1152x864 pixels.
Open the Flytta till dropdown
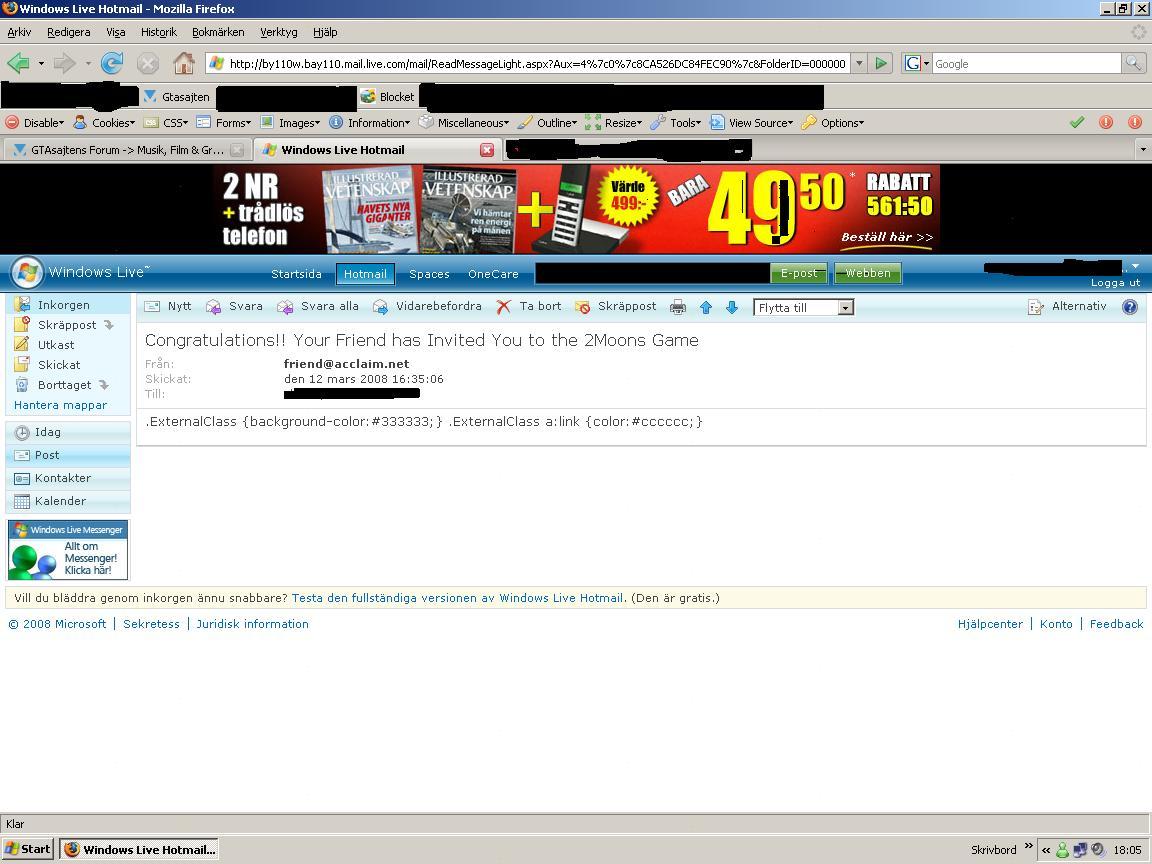(804, 307)
